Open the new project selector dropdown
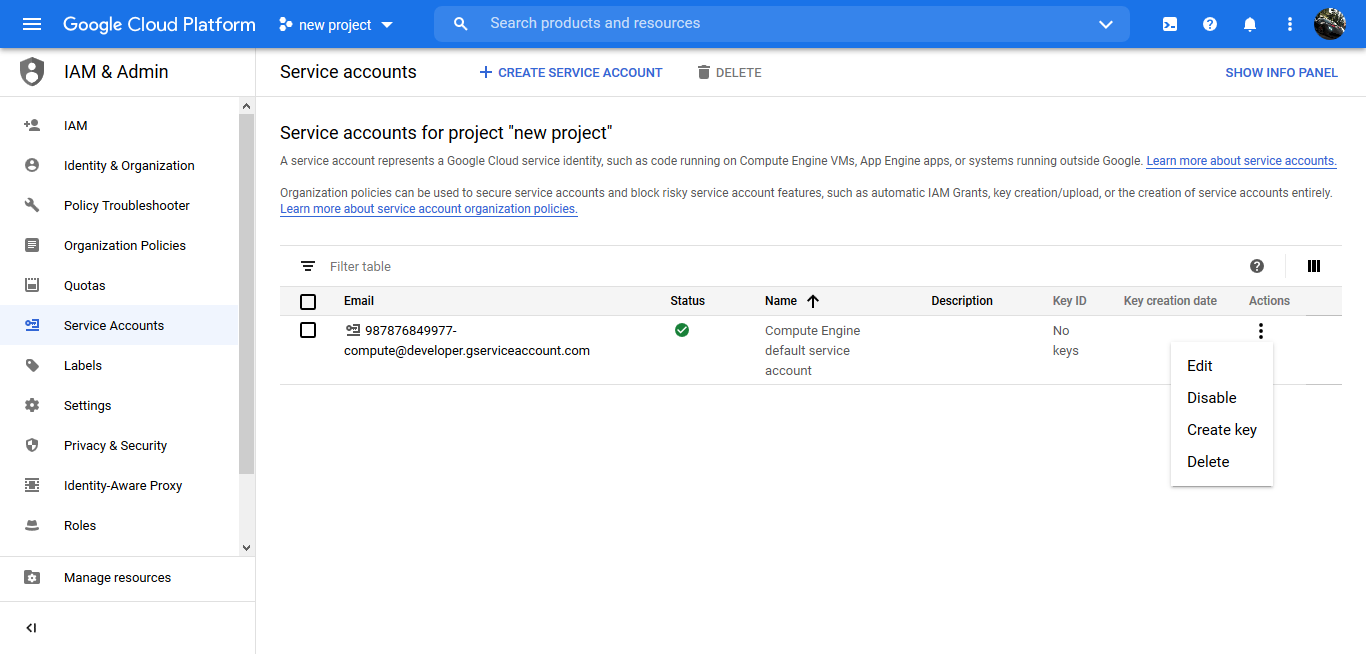Screen dimensions: 1366x654 tap(336, 25)
